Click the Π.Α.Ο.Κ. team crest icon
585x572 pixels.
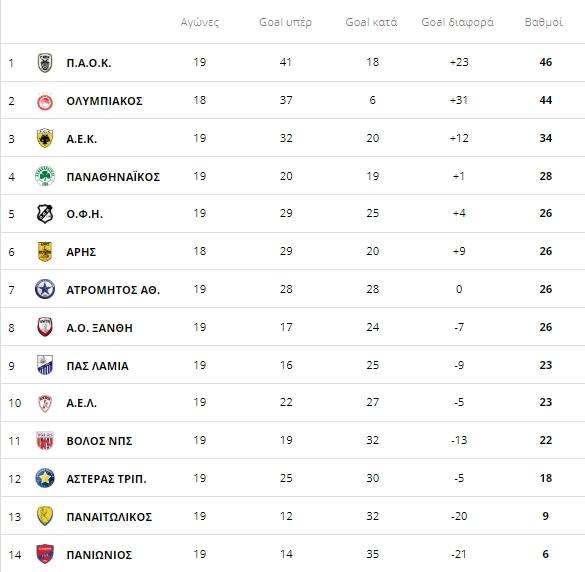point(45,63)
